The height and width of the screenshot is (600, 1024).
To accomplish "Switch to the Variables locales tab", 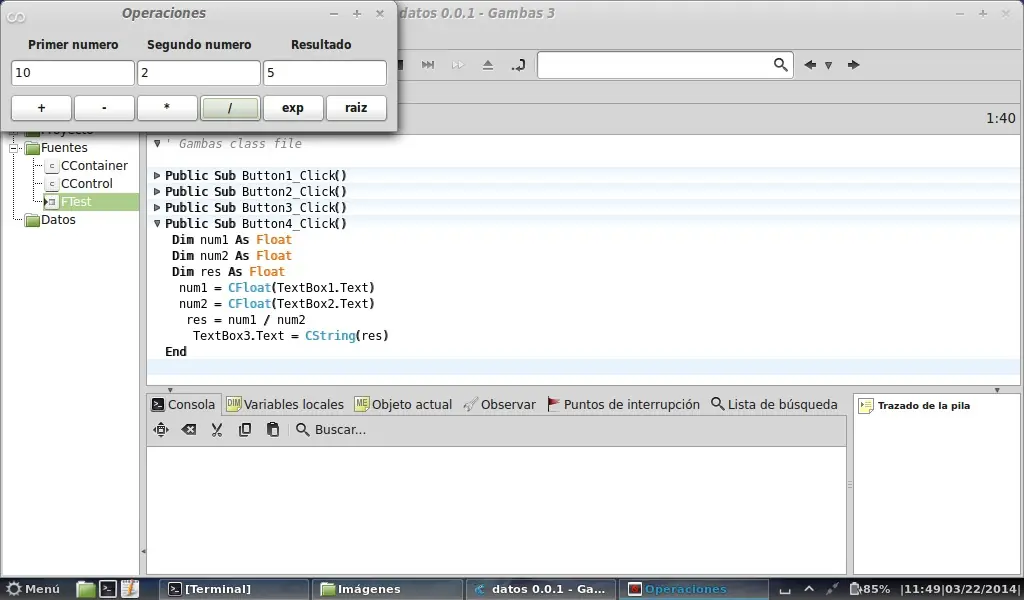I will (x=285, y=405).
